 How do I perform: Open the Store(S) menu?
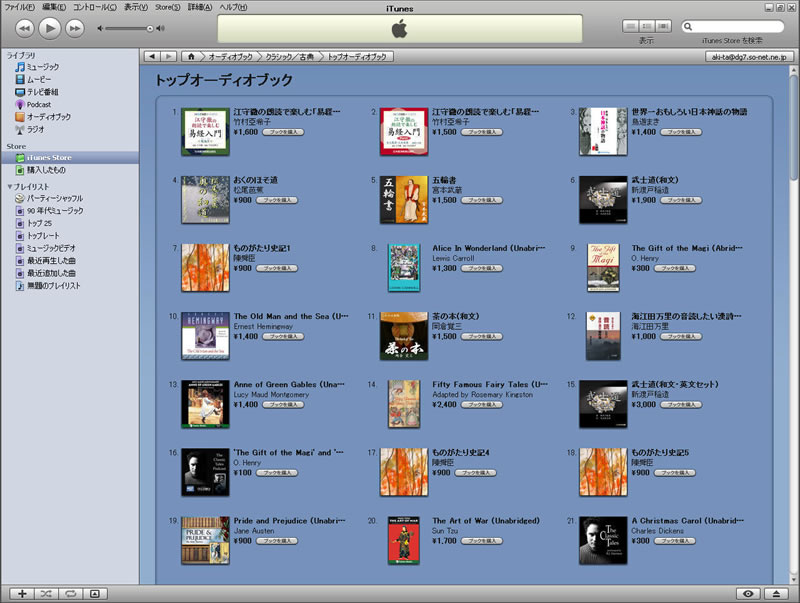tap(167, 7)
